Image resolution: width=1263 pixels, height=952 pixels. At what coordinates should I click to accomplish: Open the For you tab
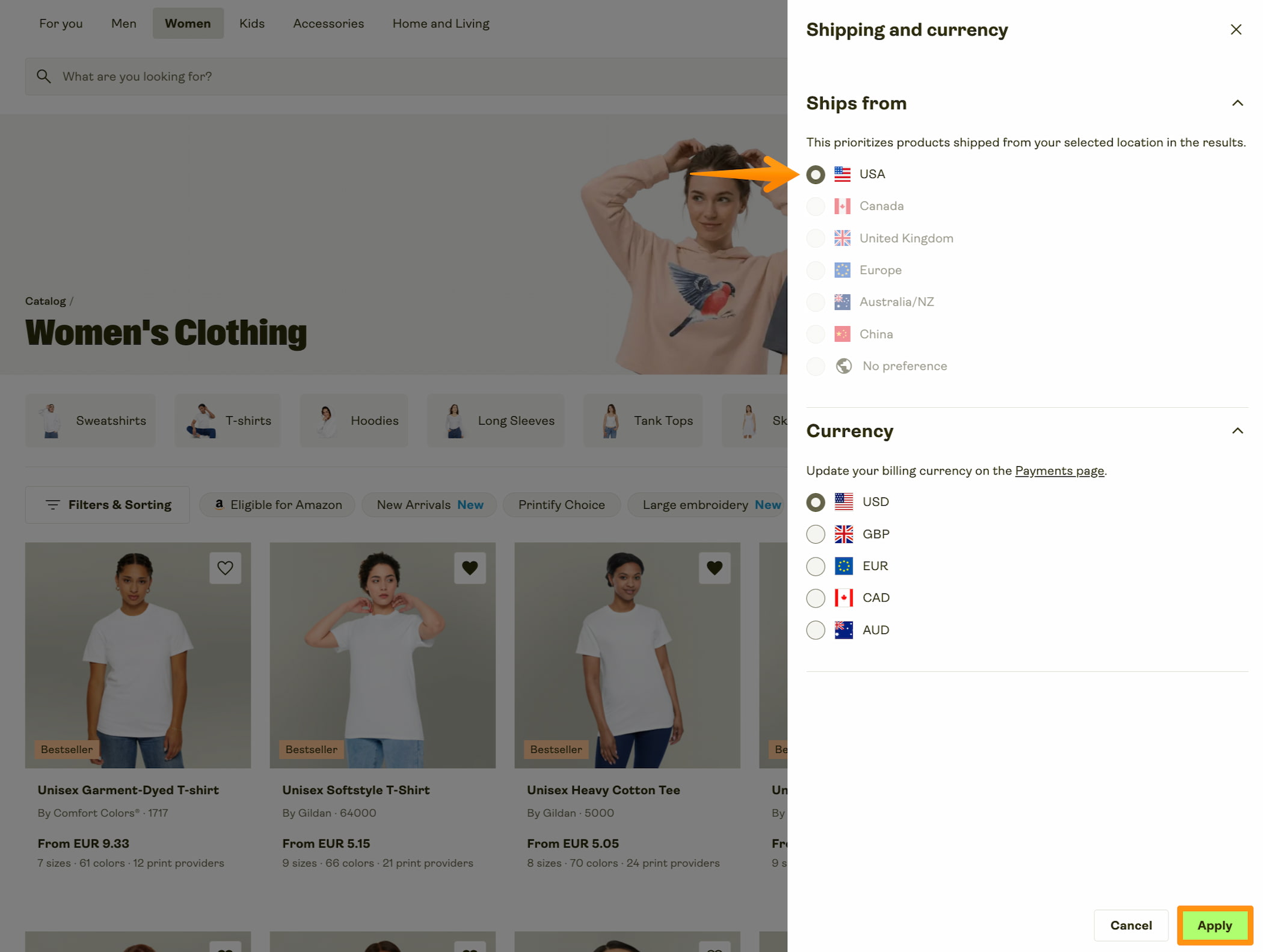[61, 23]
